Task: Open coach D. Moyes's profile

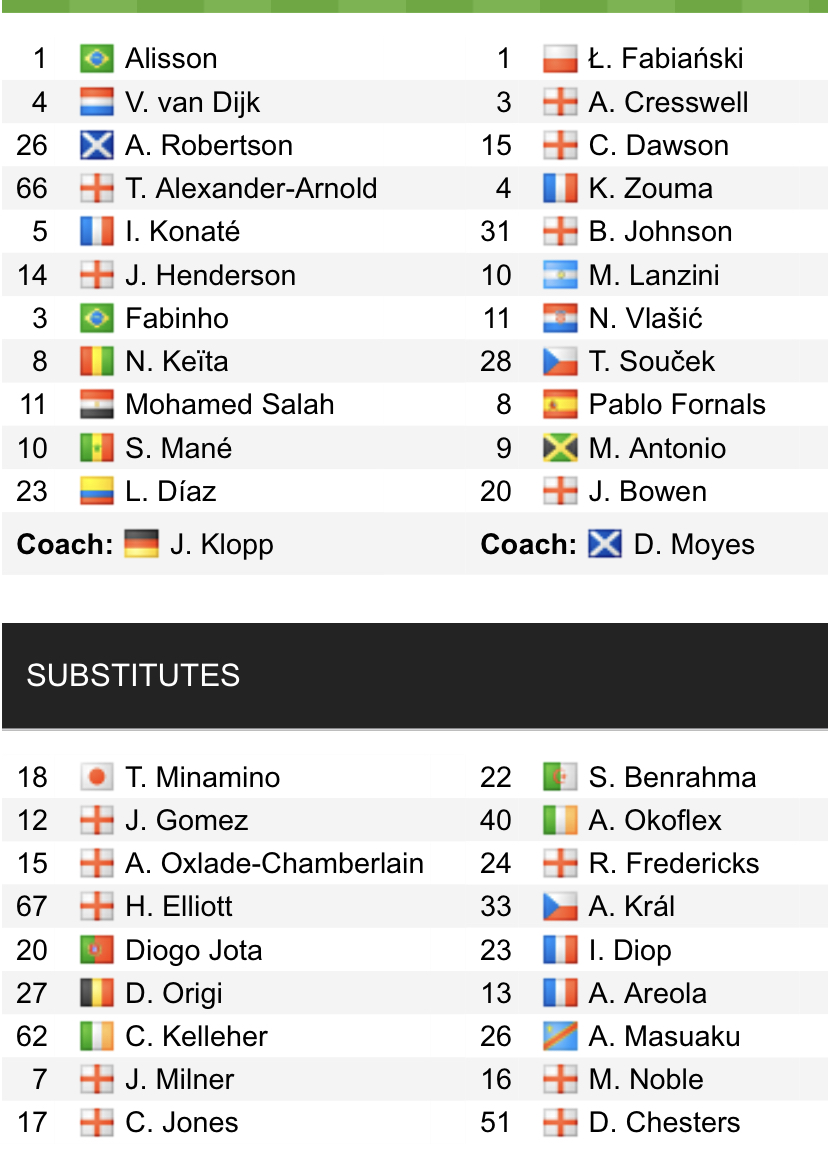Action: pos(694,544)
